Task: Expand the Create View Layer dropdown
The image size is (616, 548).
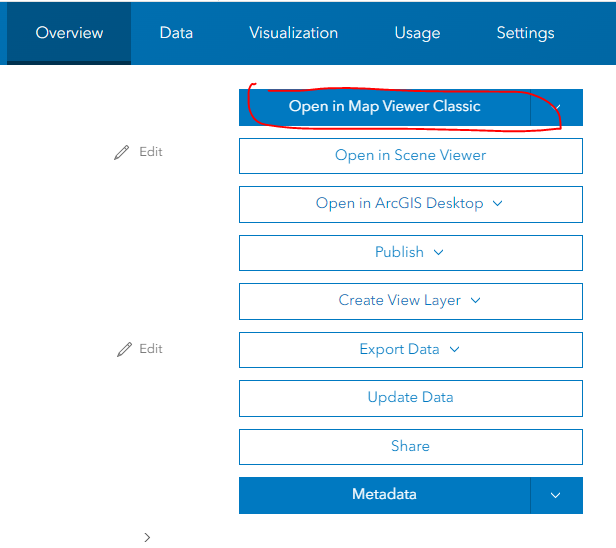Action: coord(410,300)
